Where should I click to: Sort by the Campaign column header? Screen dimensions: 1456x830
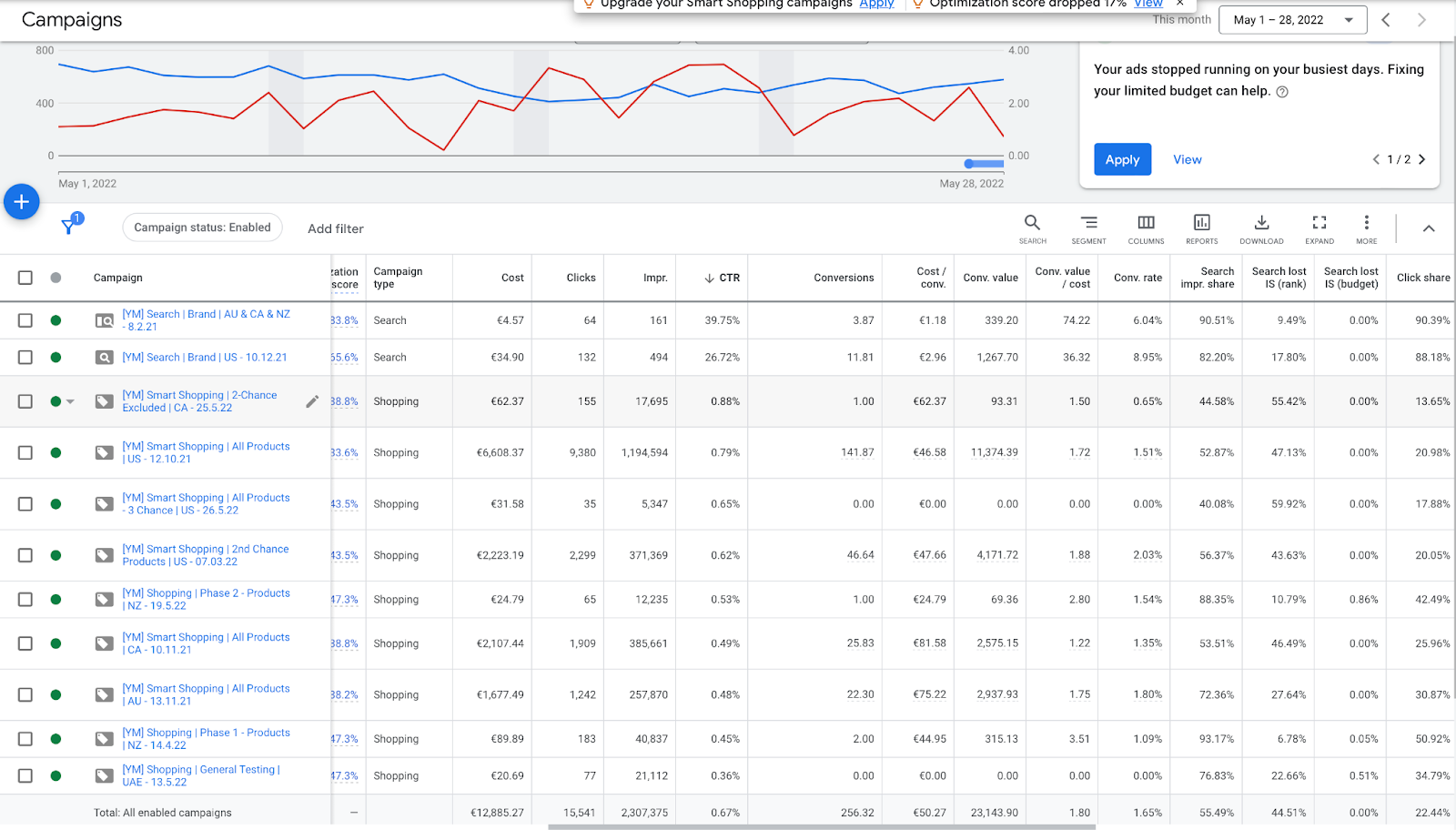pyautogui.click(x=118, y=278)
